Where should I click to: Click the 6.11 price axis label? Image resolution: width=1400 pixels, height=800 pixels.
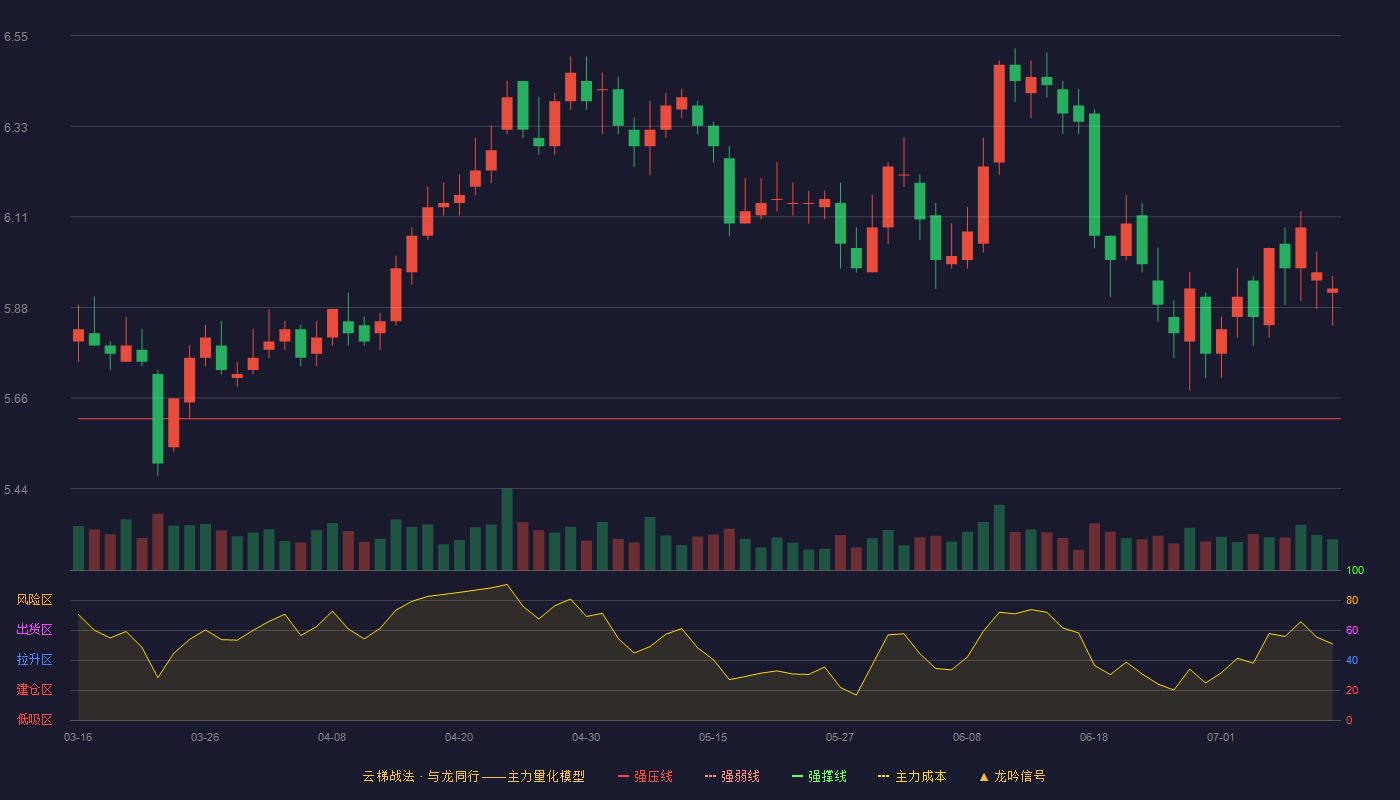tap(16, 218)
